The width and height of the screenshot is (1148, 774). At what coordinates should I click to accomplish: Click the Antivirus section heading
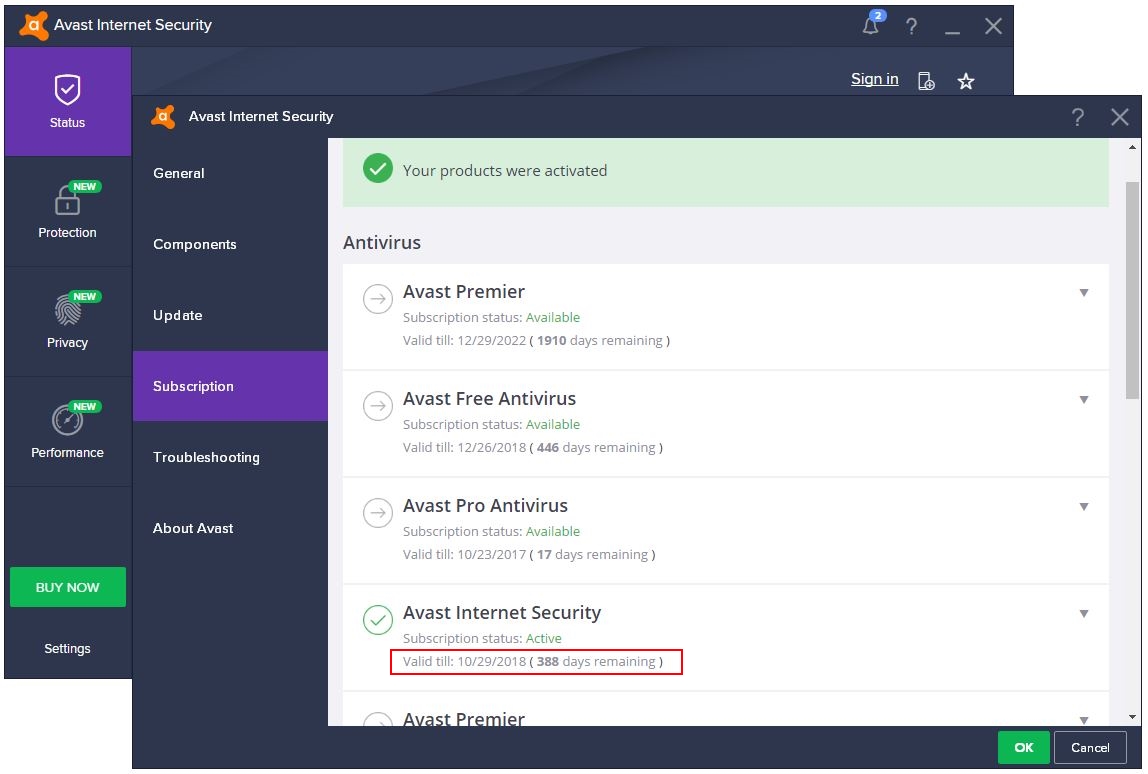pyautogui.click(x=381, y=242)
